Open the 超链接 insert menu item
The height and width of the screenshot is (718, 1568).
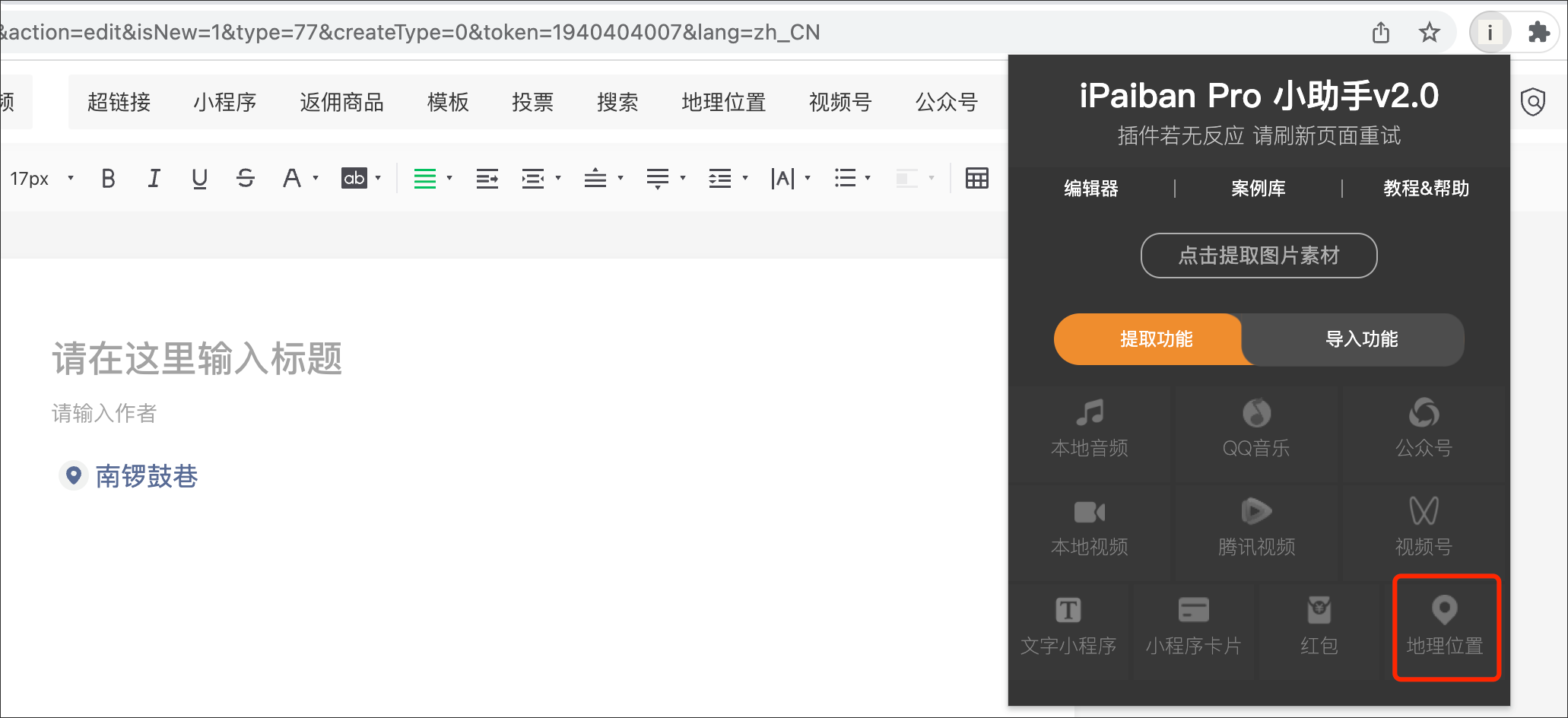click(119, 102)
